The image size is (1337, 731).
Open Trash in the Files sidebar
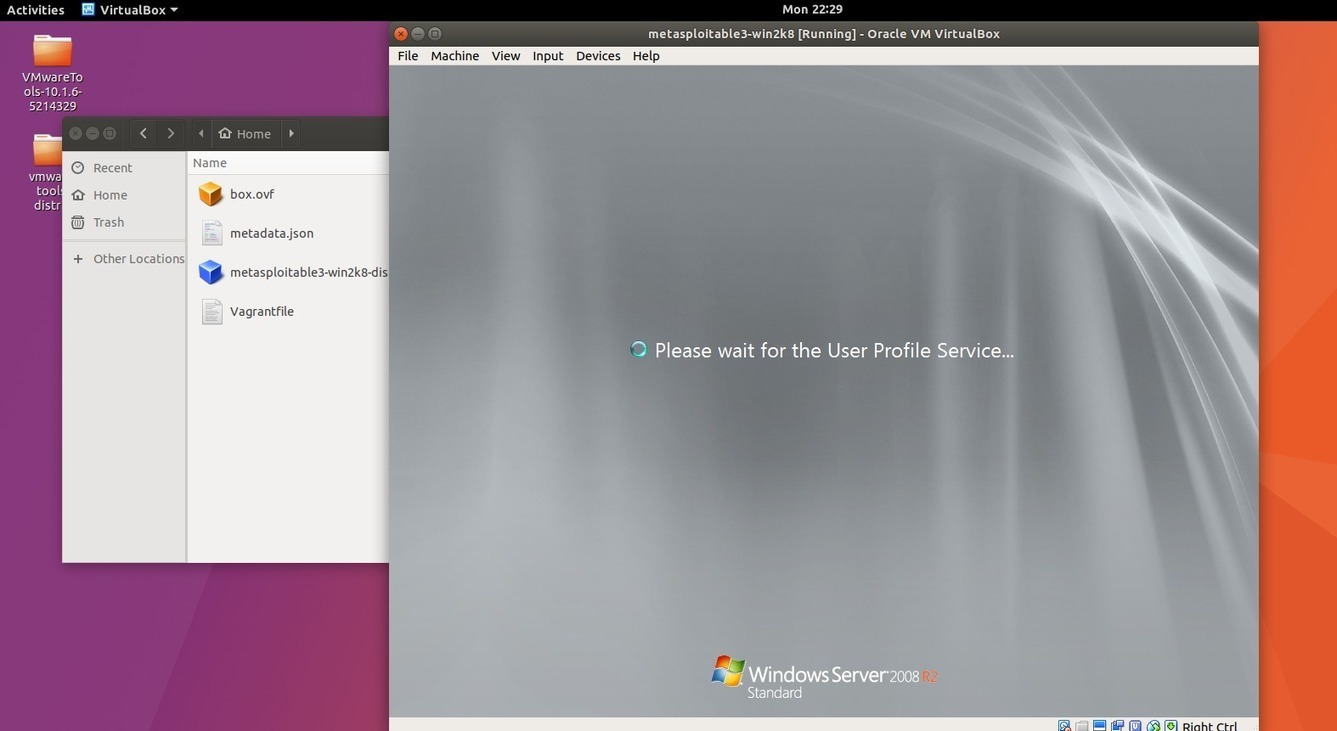[125, 222]
